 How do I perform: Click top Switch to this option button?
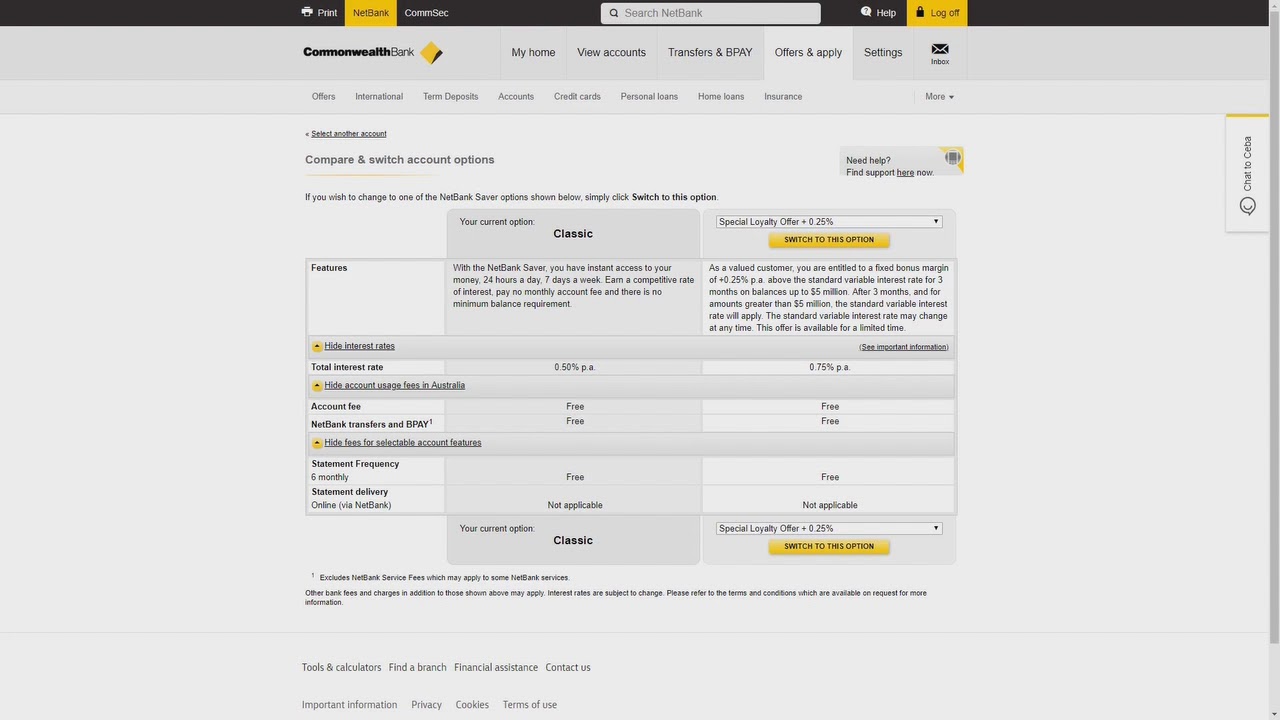tap(829, 240)
